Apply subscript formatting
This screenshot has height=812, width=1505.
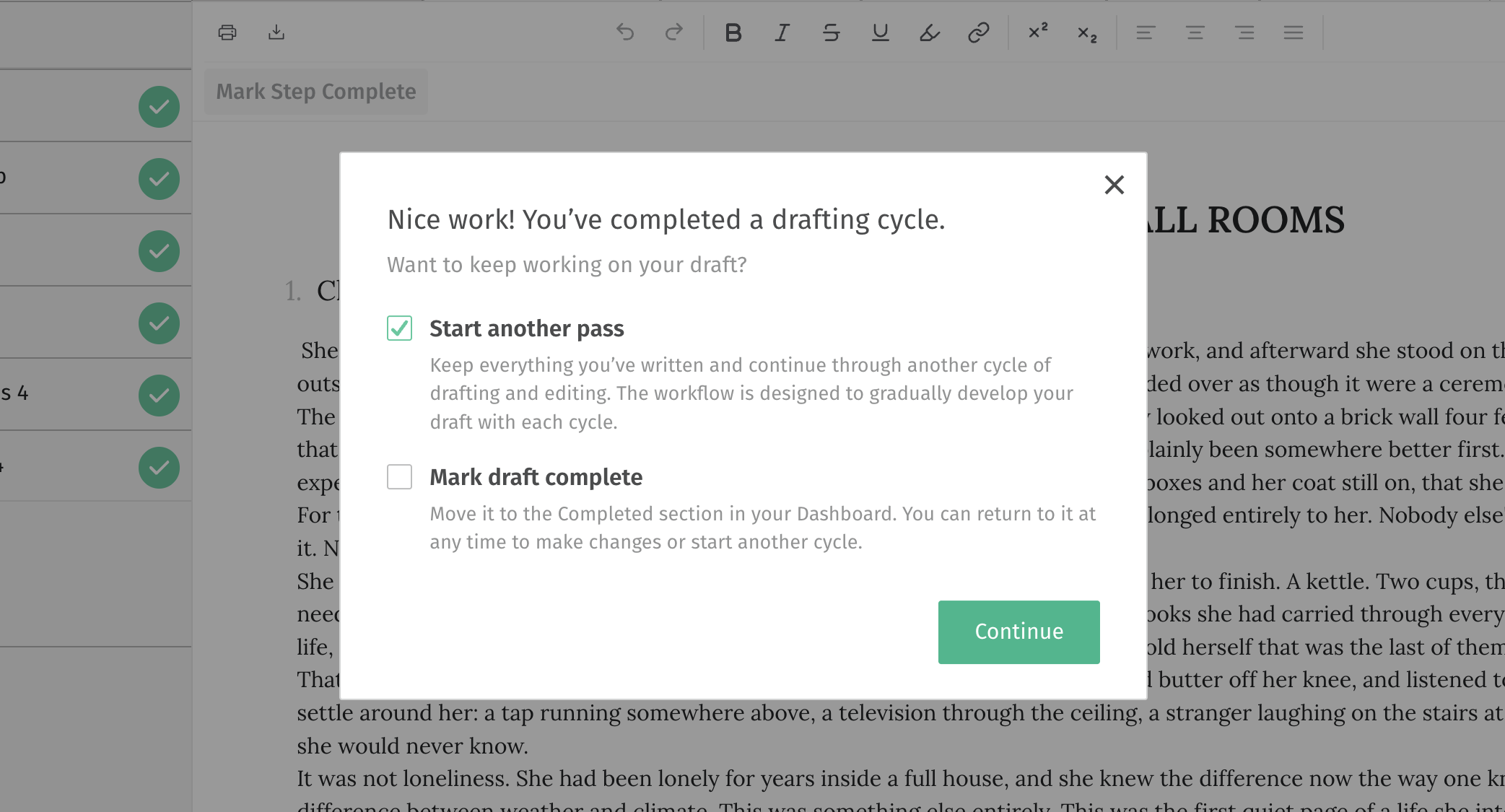1087,34
